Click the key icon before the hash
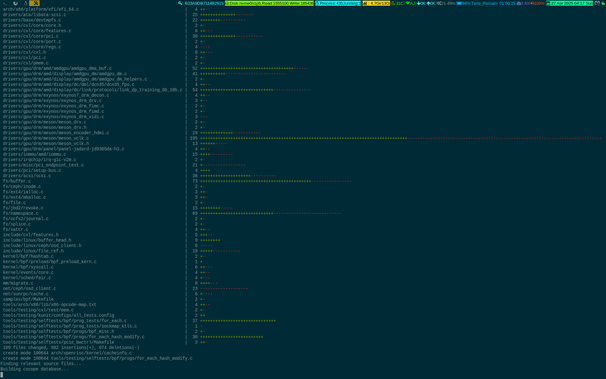 [180, 3]
